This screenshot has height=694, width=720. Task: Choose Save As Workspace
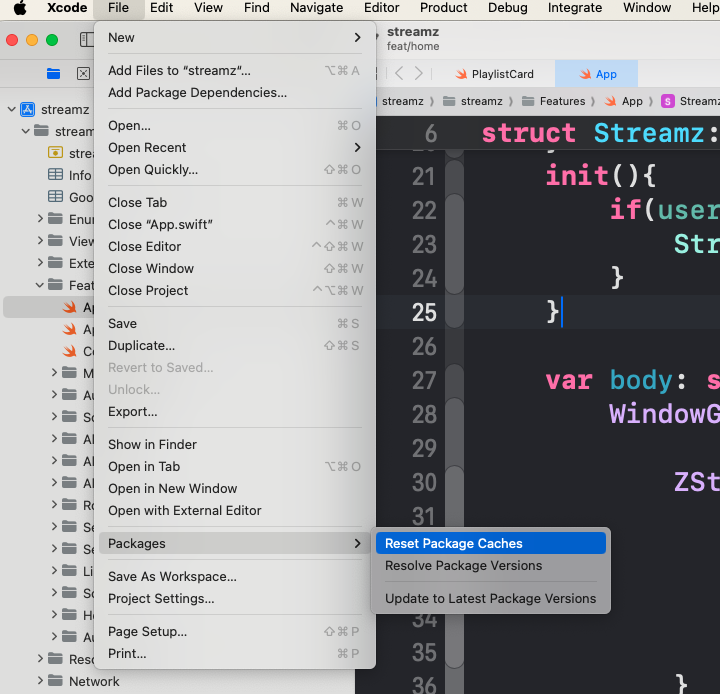pyautogui.click(x=235, y=576)
